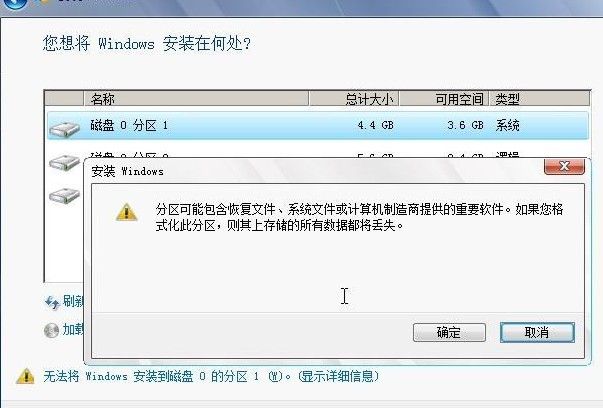603x408 pixels.
Task: Click the drive icon of 磁盘 0 分区 1
Action: click(65, 129)
